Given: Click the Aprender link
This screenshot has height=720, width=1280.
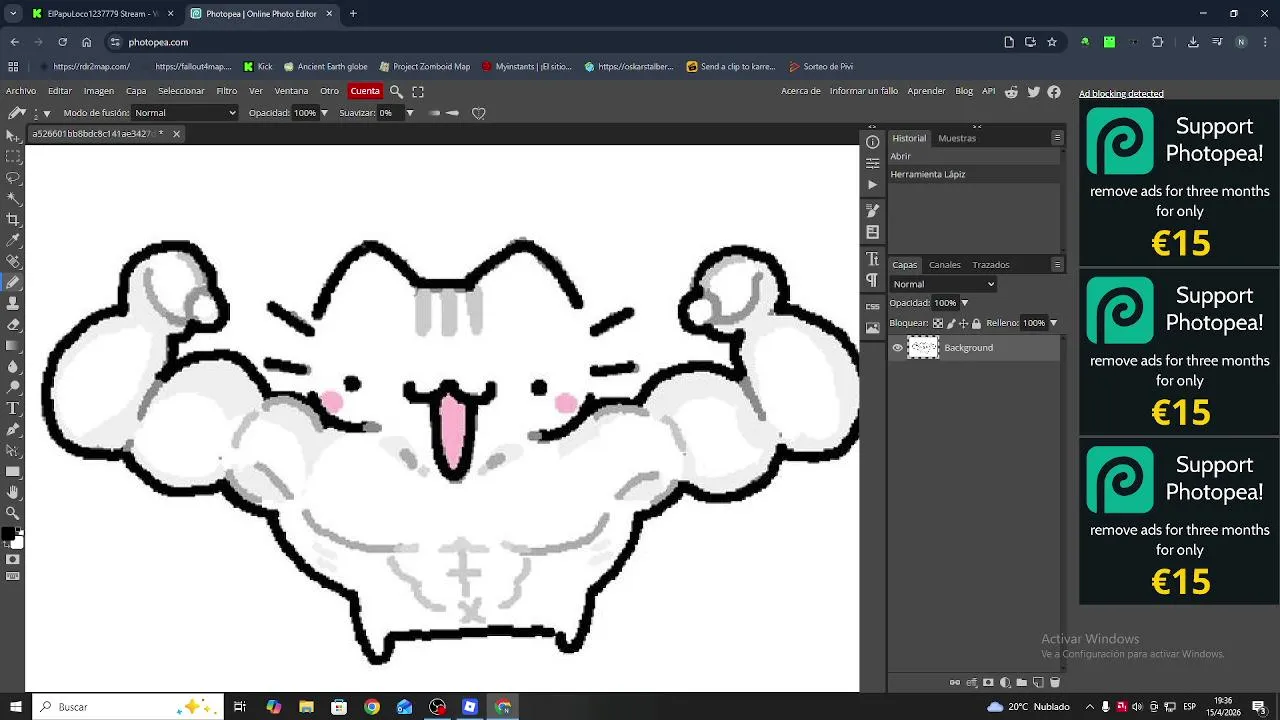Looking at the screenshot, I should tap(926, 91).
